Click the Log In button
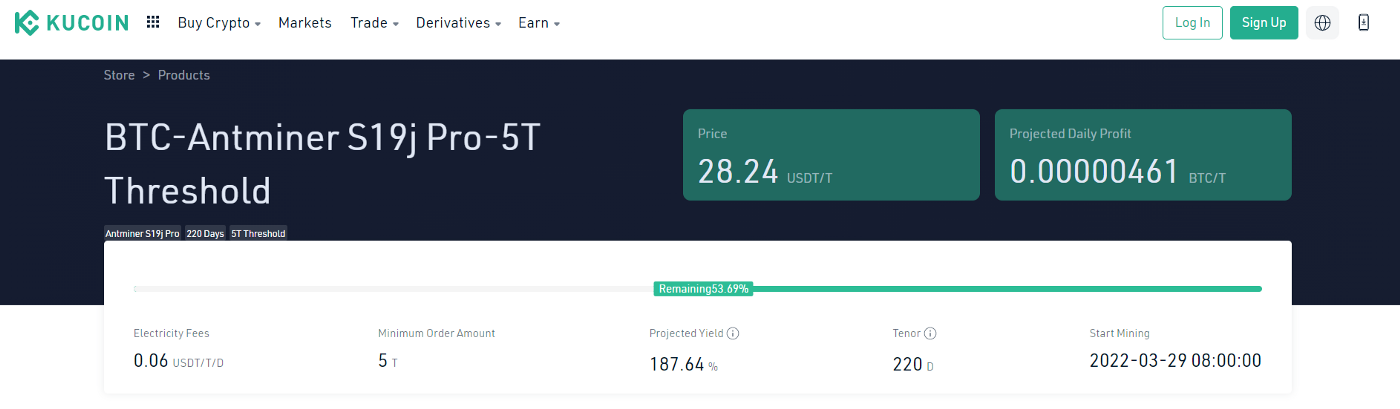Screen dimensions: 1400x409 coord(1192,23)
